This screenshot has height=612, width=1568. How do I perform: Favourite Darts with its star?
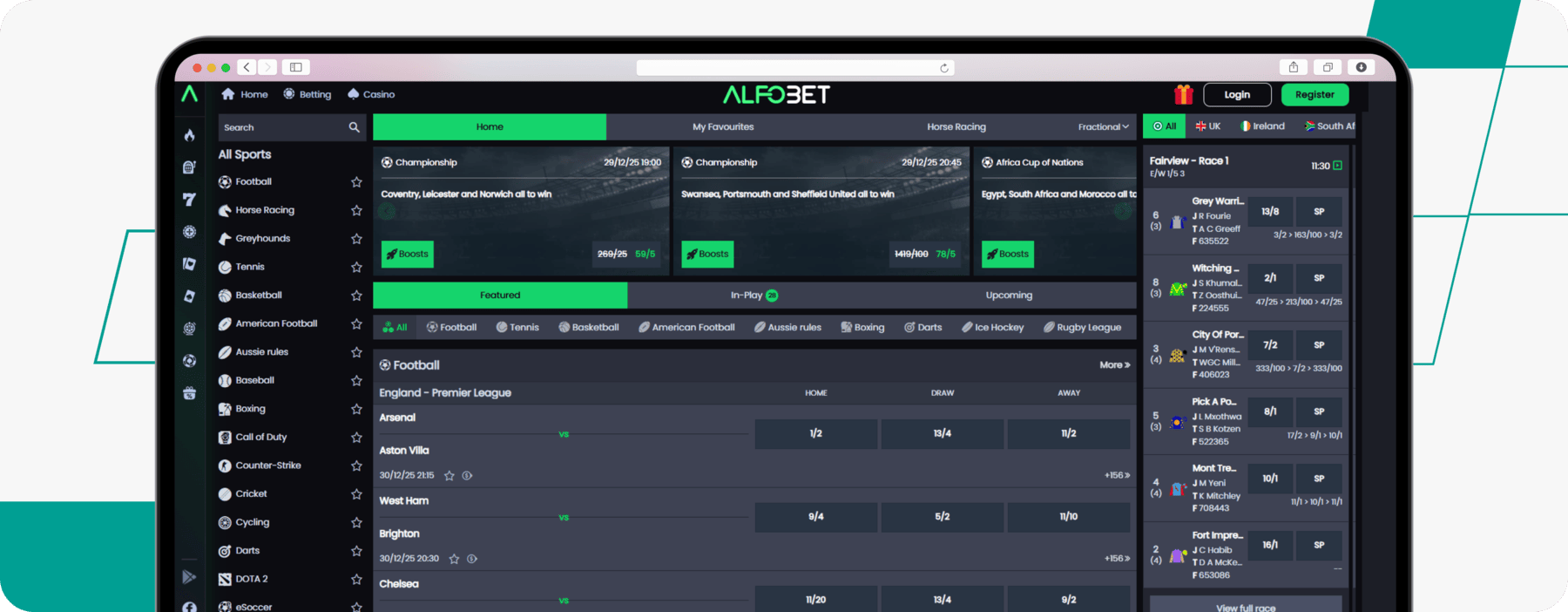coord(356,551)
